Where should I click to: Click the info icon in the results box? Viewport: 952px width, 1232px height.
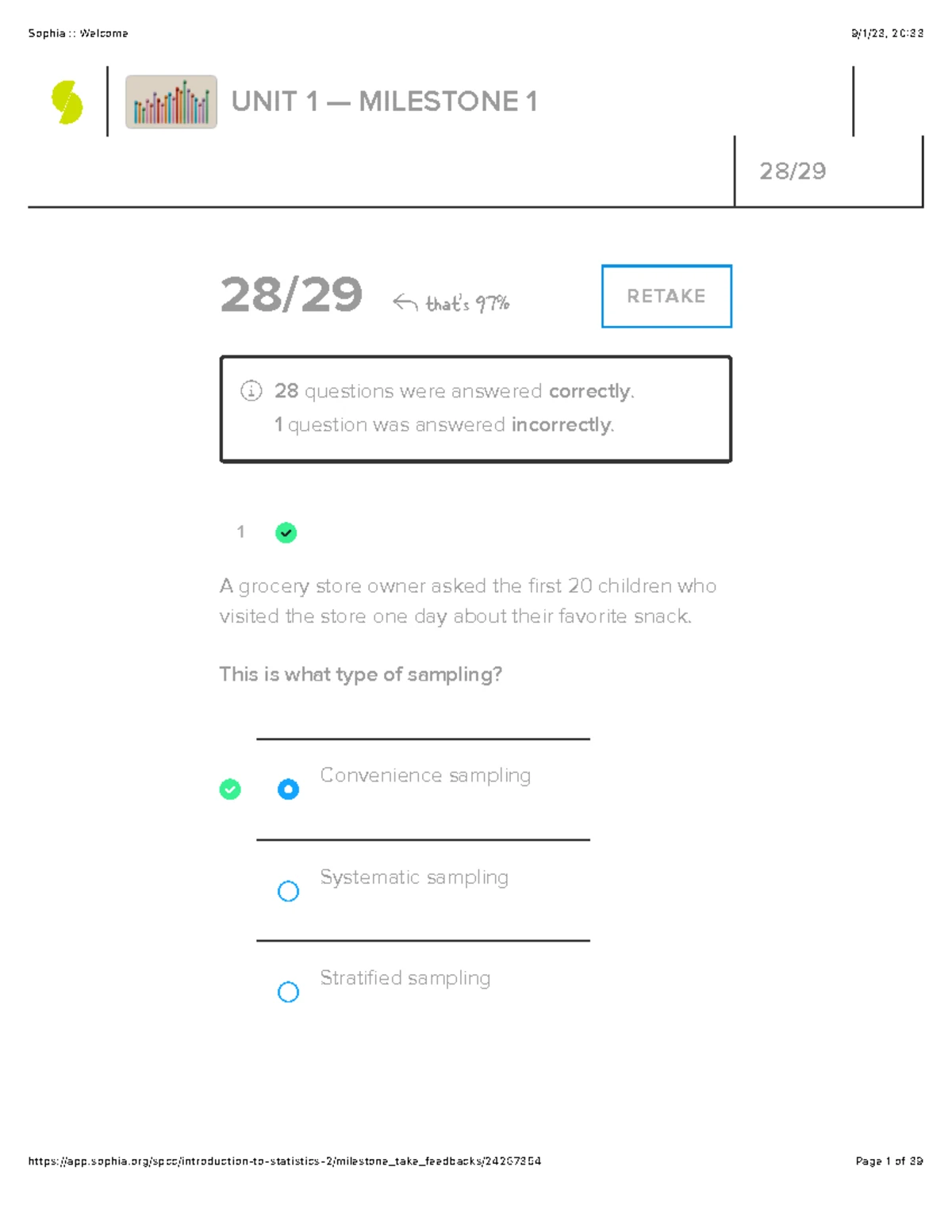pos(251,390)
